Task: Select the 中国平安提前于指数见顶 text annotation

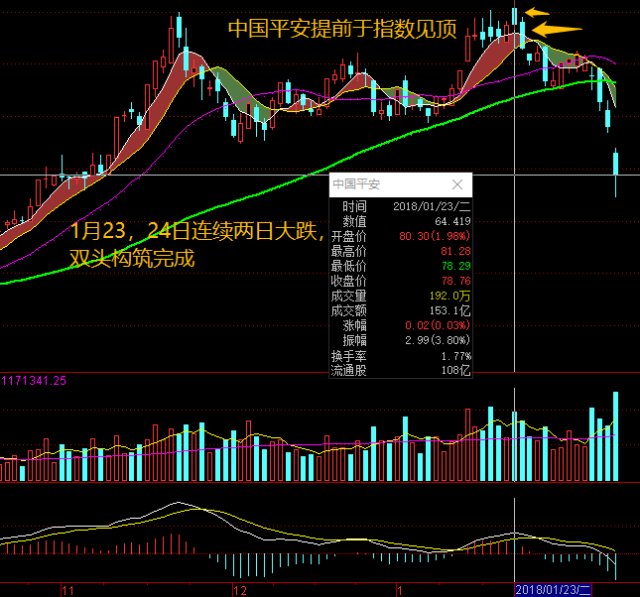Action: click(342, 29)
